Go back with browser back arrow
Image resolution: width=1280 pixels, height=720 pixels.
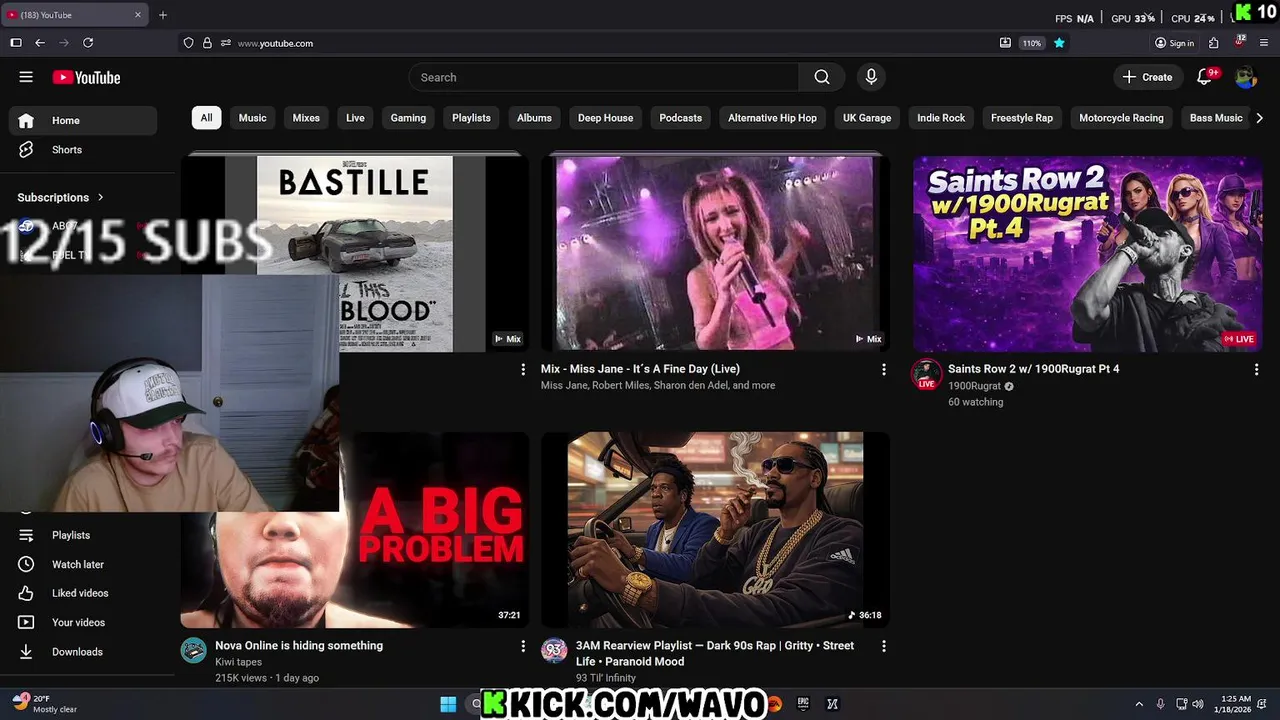point(40,43)
